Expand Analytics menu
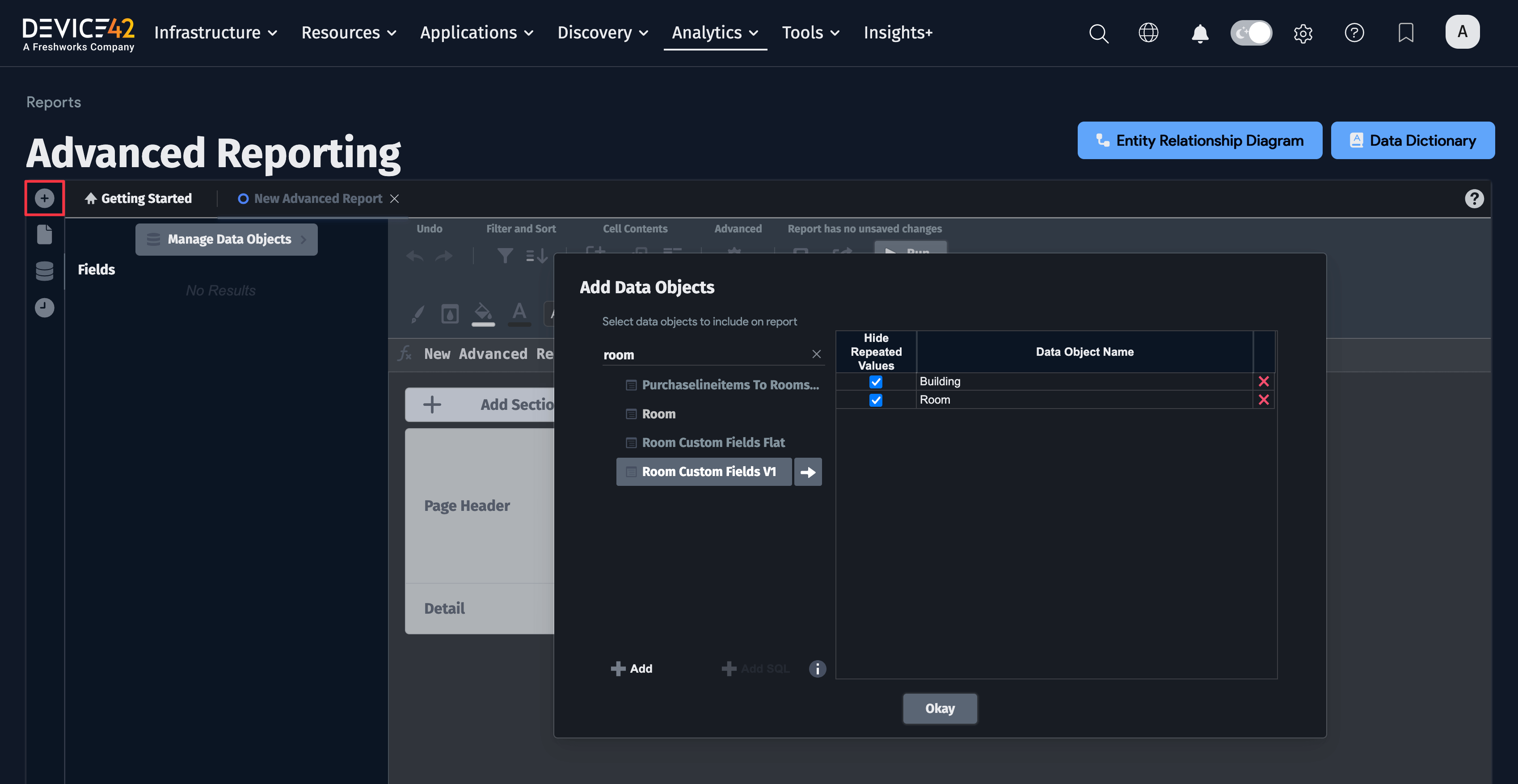Image resolution: width=1518 pixels, height=784 pixels. [715, 33]
